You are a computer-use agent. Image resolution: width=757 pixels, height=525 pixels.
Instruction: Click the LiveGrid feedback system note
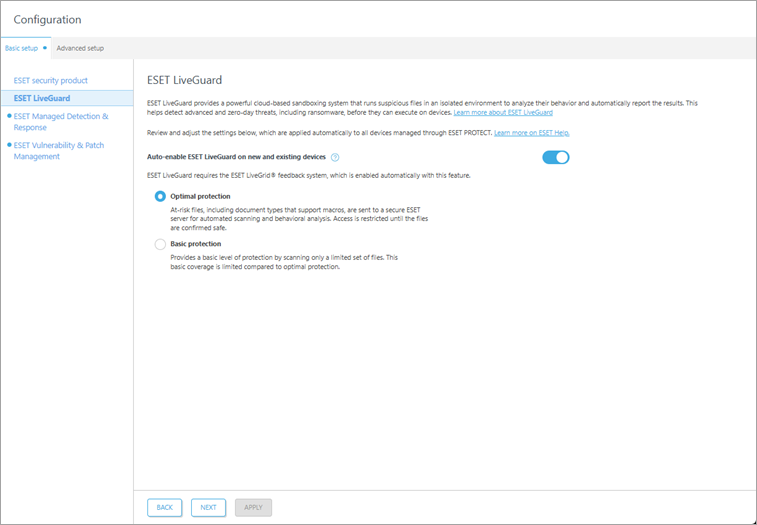point(309,176)
